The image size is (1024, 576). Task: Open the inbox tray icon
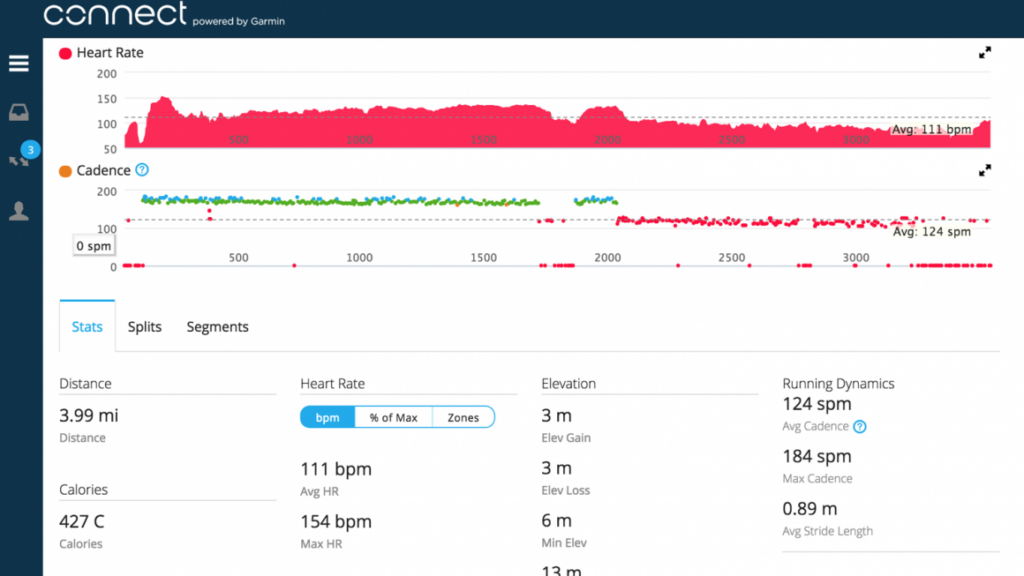coord(18,111)
